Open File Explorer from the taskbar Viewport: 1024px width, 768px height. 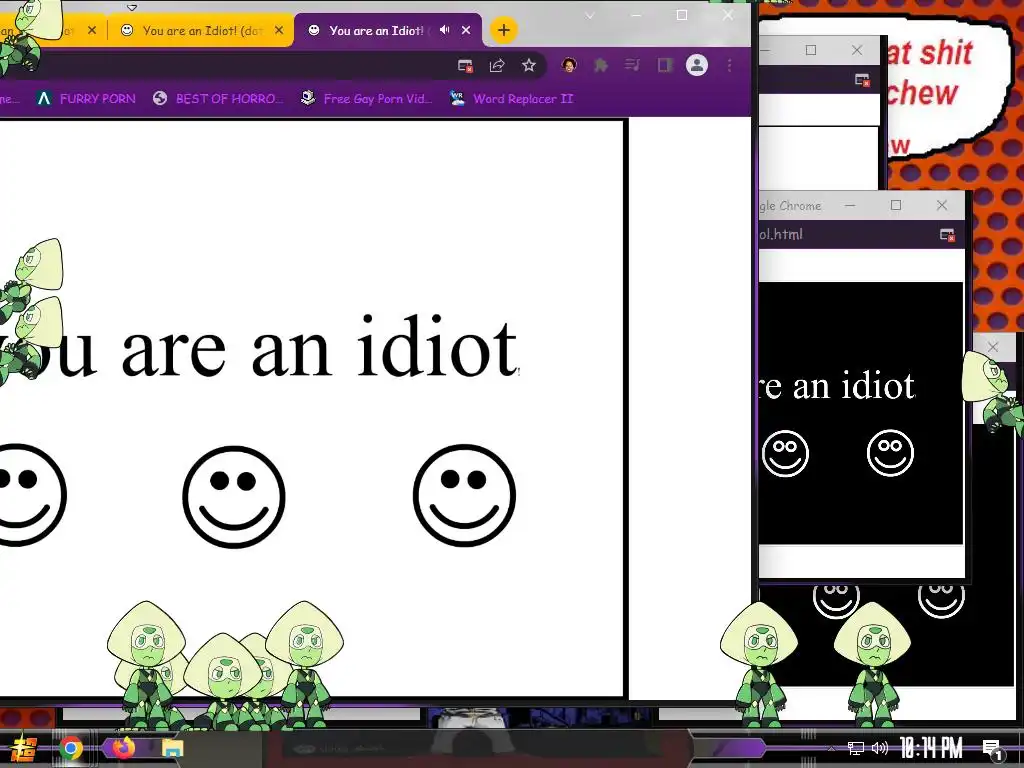pos(172,748)
